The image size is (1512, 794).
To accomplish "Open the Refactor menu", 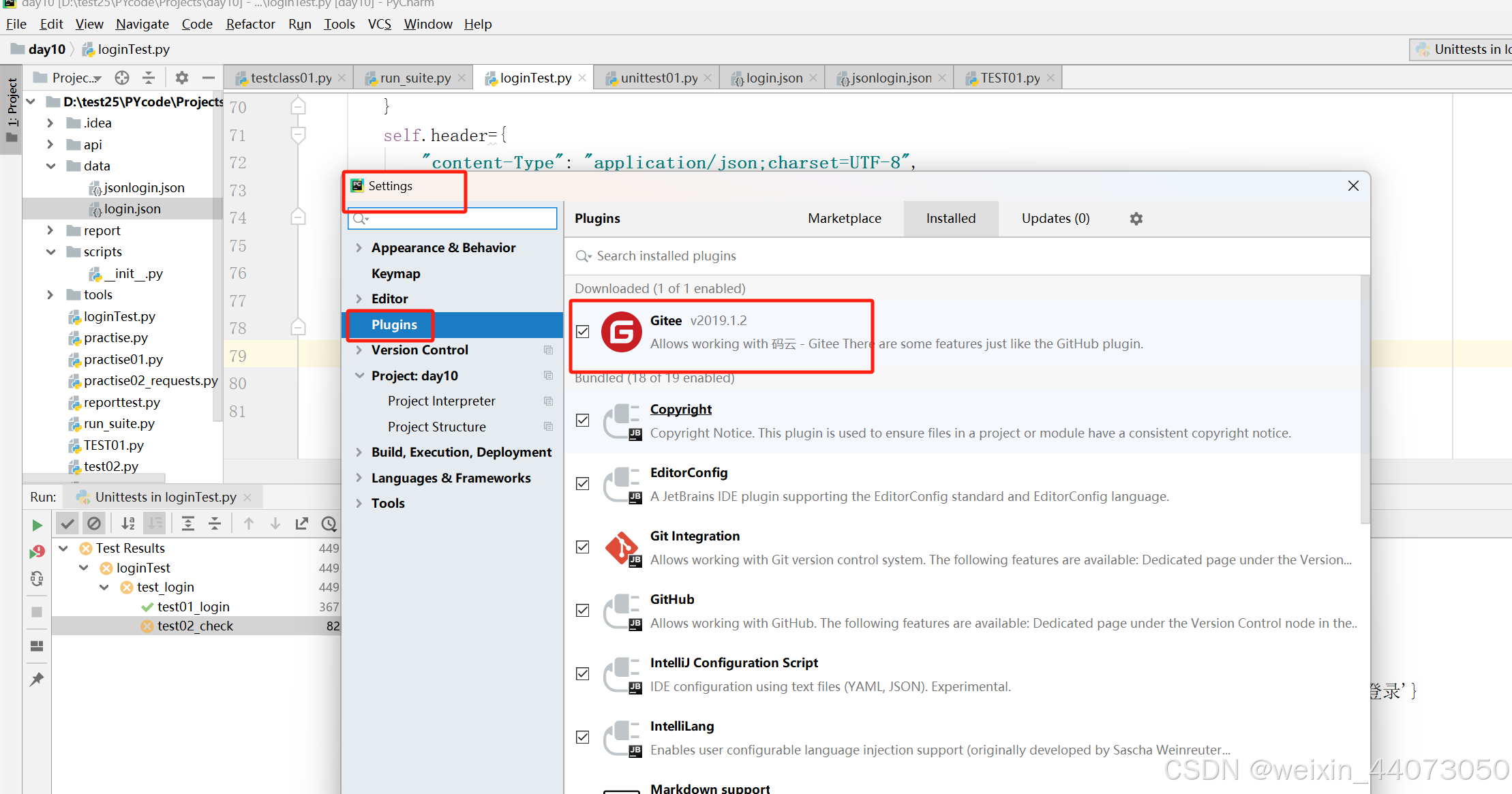I will click(250, 24).
